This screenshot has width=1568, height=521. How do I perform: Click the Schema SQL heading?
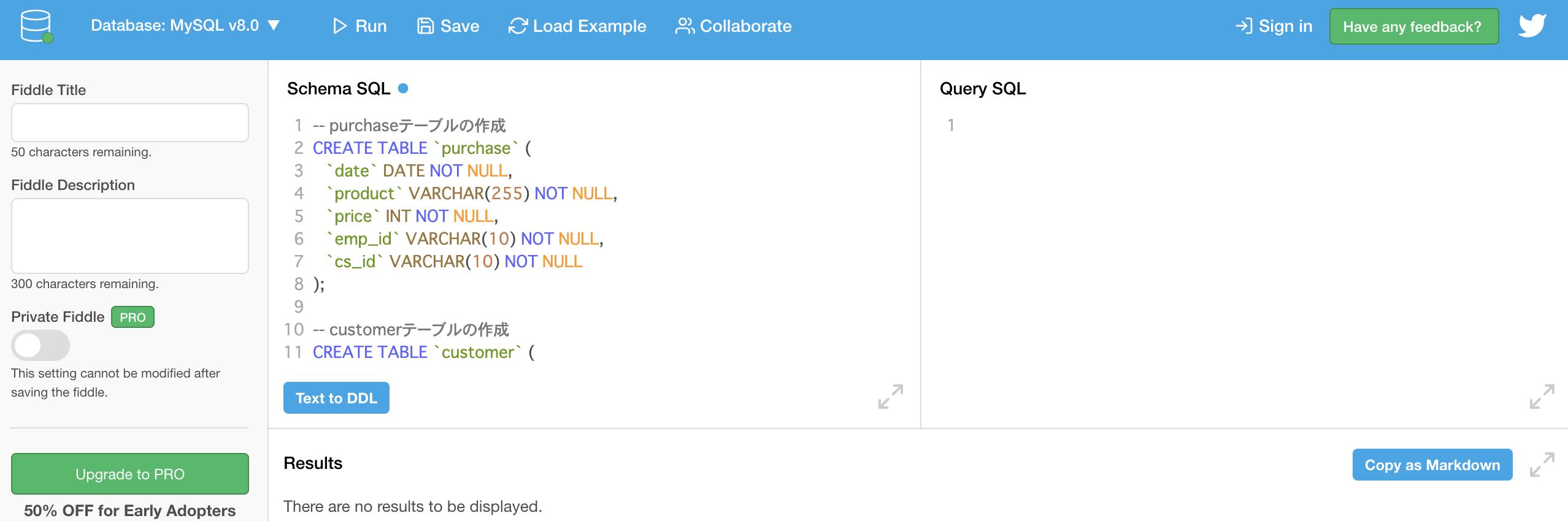(339, 89)
